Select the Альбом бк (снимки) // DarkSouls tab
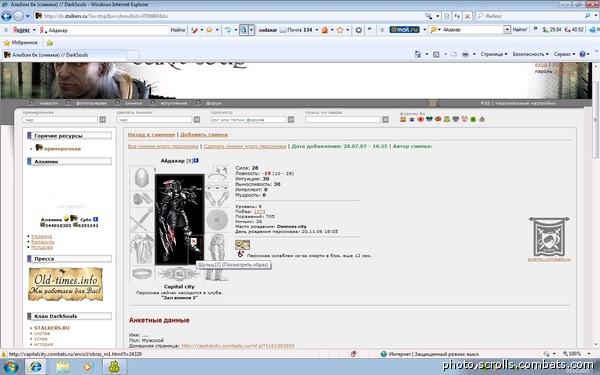The image size is (600, 375). (64, 55)
